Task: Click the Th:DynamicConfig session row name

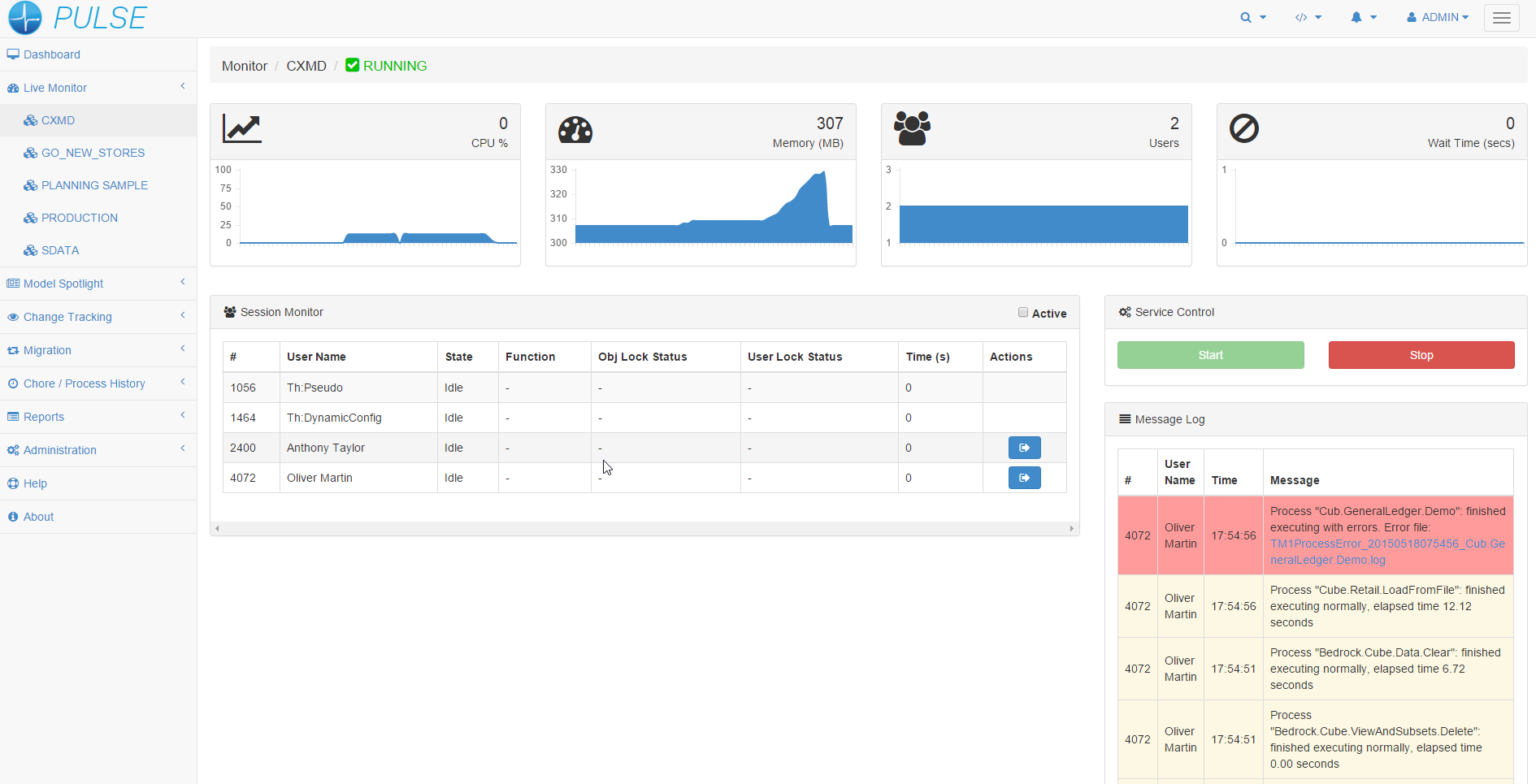Action: click(x=334, y=418)
